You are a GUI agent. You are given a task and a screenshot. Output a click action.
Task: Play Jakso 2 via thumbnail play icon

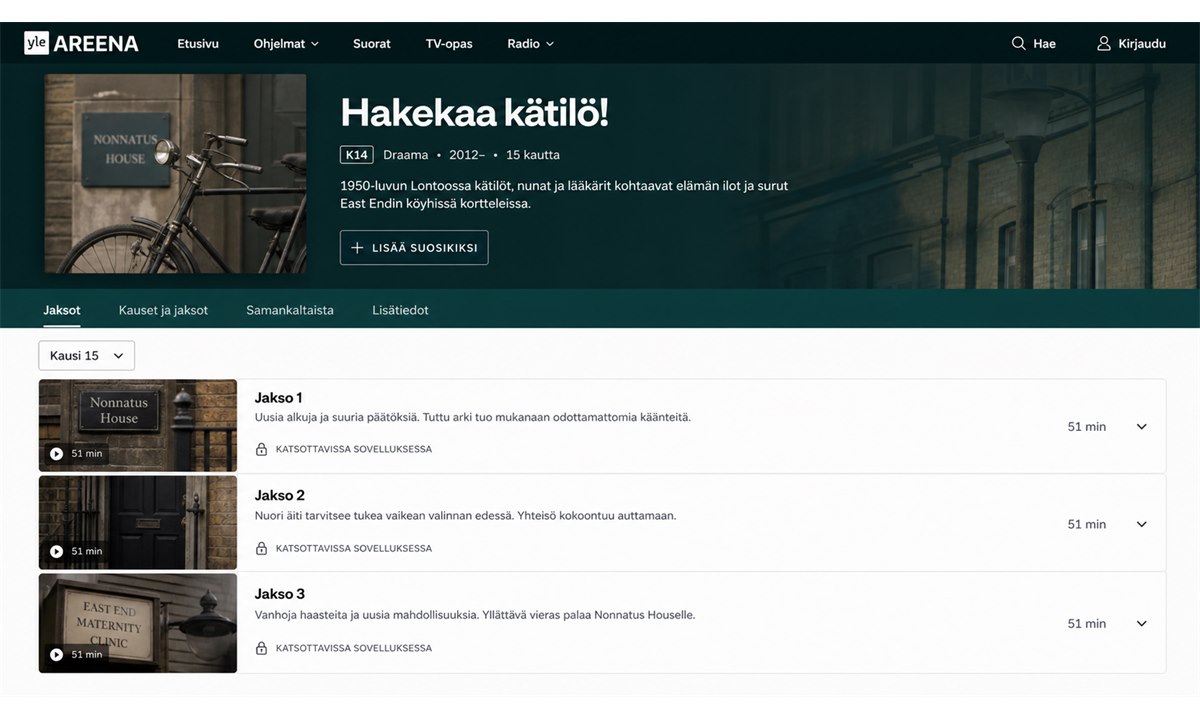(x=56, y=552)
